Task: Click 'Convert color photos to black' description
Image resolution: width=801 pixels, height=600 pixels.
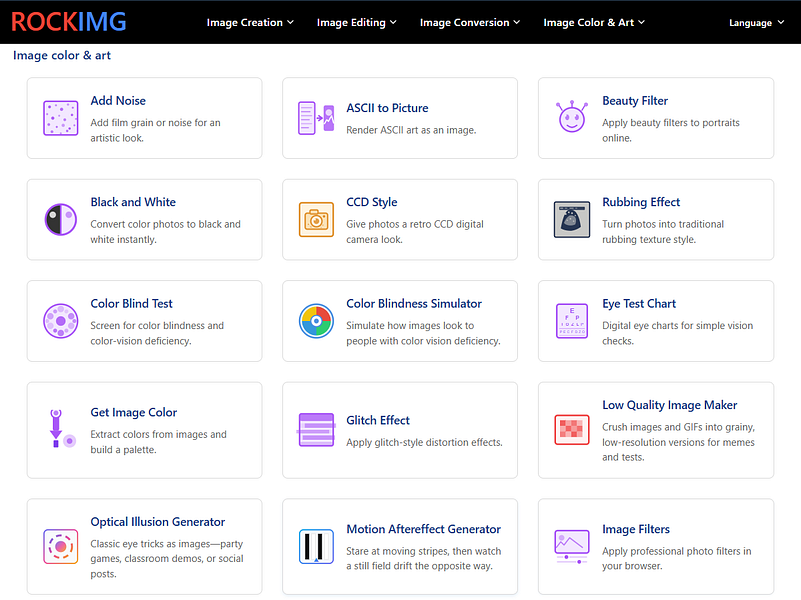Action: tap(166, 232)
